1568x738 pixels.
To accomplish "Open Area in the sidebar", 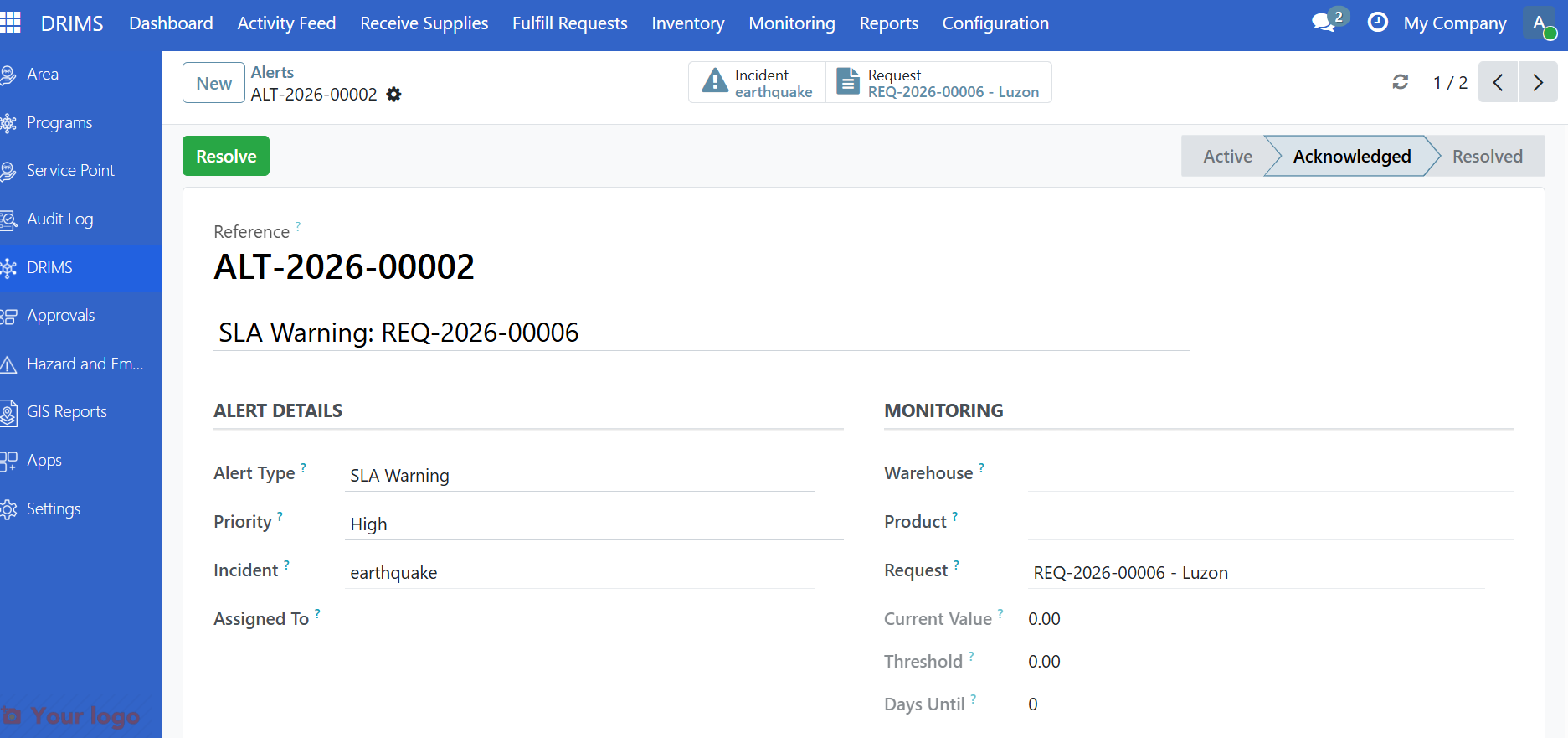I will [x=81, y=75].
